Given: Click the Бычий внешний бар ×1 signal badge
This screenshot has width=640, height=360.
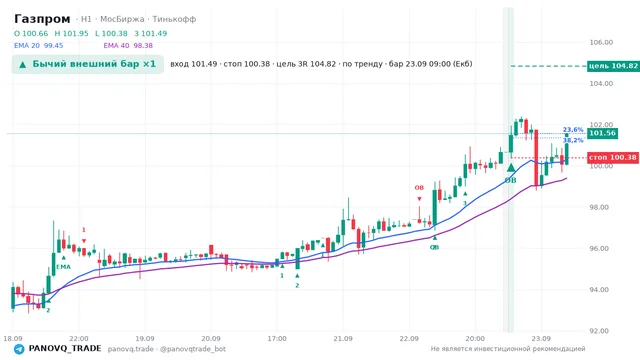Looking at the screenshot, I should 88,64.
